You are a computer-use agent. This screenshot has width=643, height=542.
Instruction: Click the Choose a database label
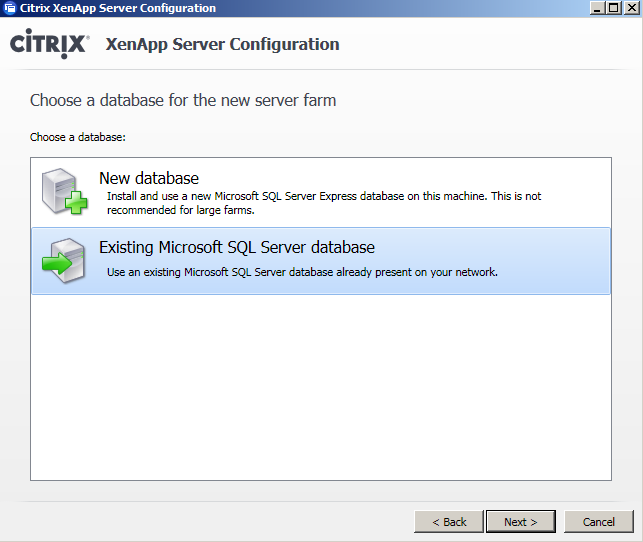78,137
